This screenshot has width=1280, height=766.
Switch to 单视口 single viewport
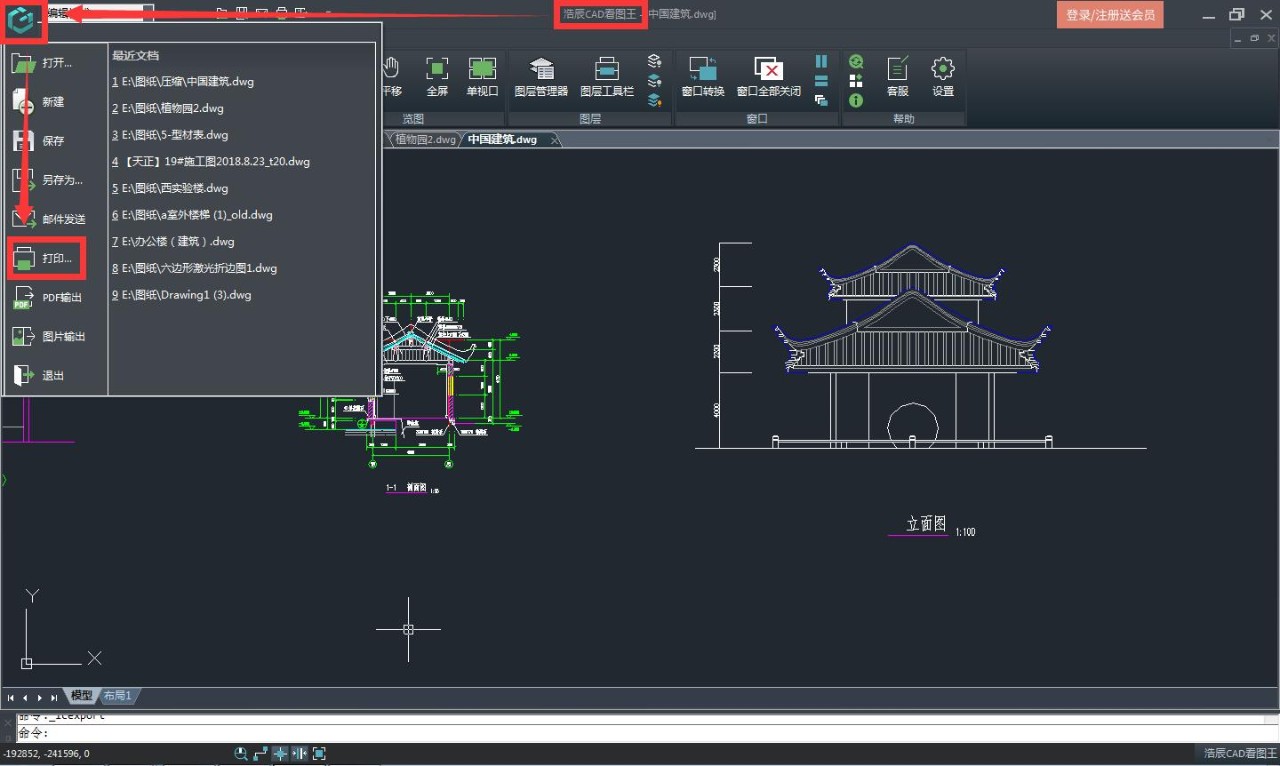coord(482,76)
